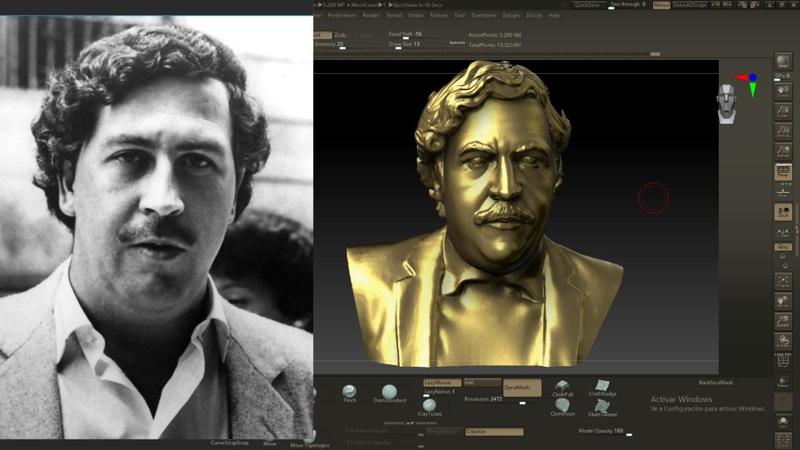The image size is (800, 450).
Task: Open the Tool menu
Action: pos(459,16)
